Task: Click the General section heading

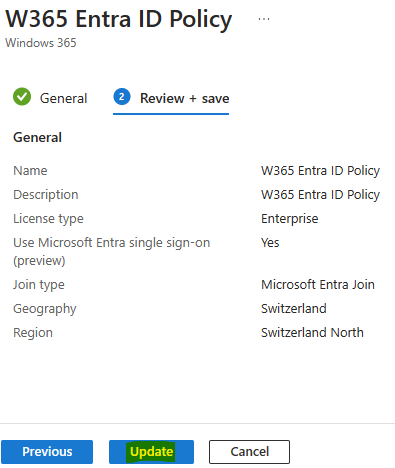Action: click(37, 137)
